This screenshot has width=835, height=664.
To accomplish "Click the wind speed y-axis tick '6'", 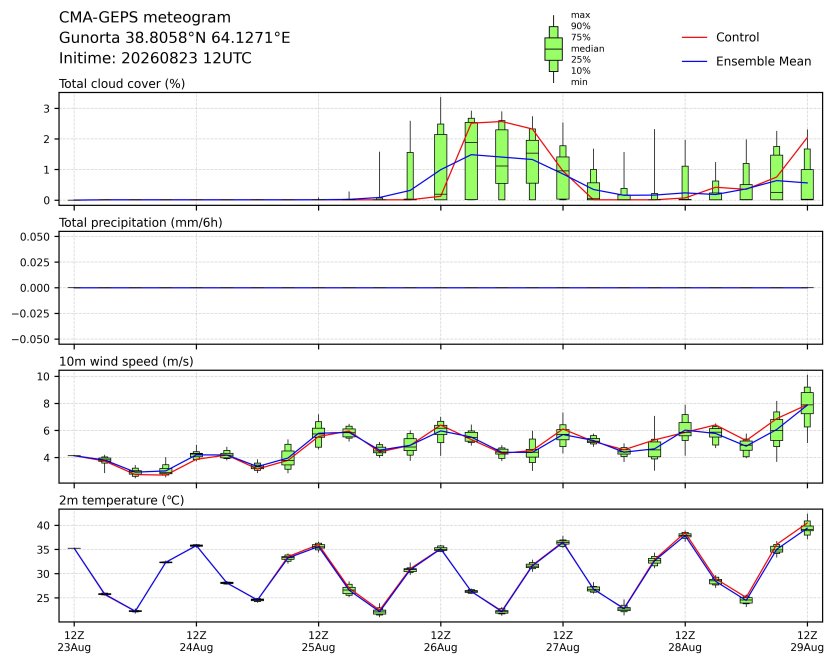I will (47, 431).
